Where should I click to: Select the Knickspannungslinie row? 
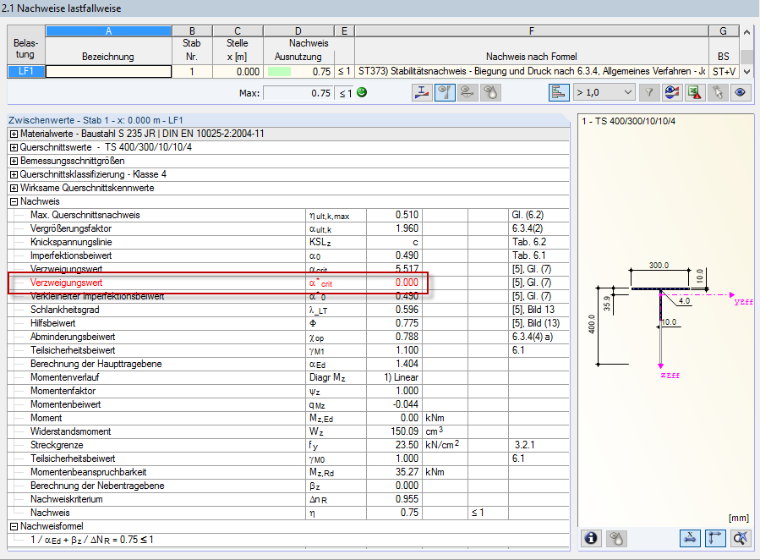tap(288, 242)
